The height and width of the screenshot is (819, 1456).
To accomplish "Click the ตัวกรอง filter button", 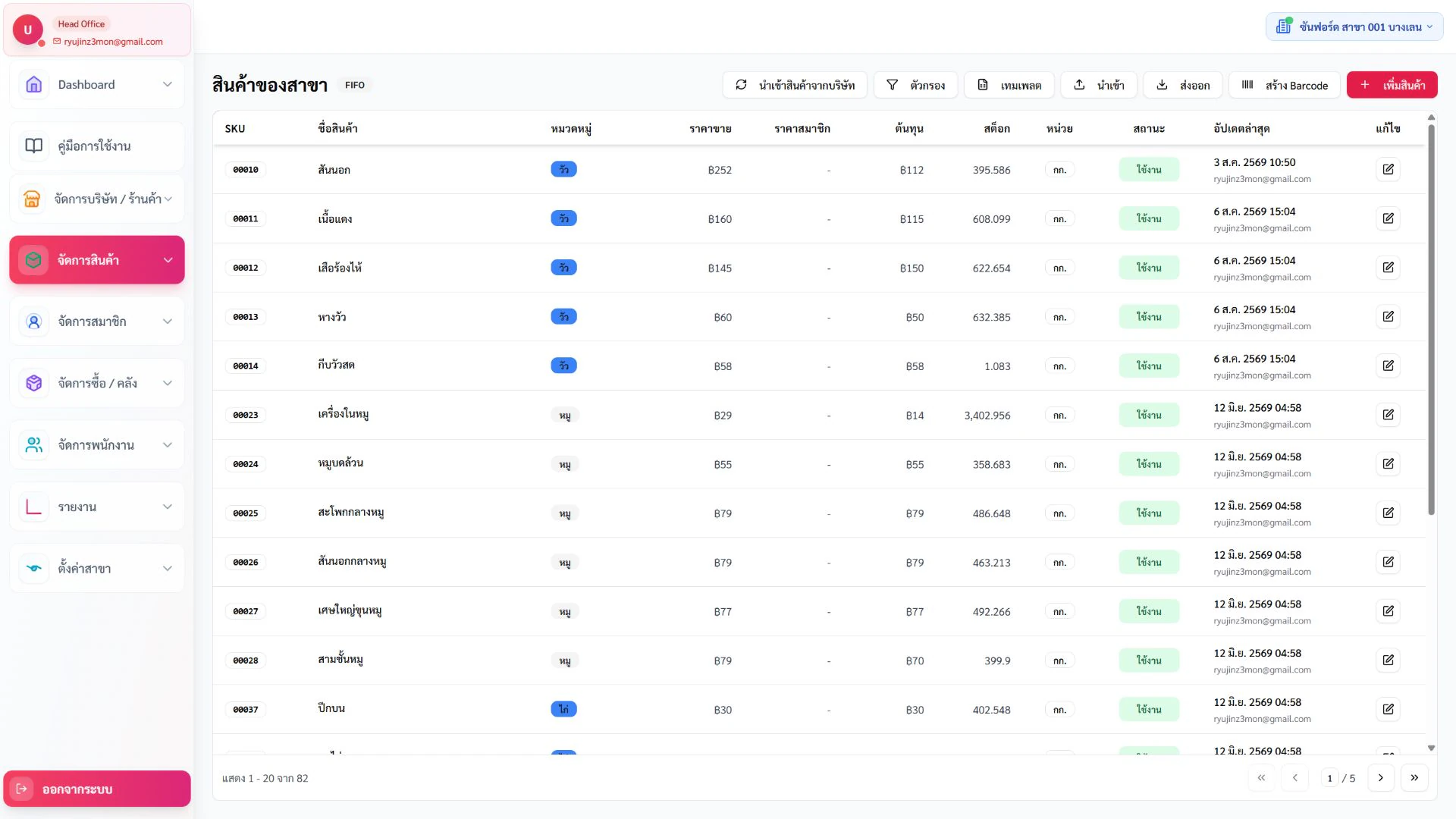I will point(915,85).
